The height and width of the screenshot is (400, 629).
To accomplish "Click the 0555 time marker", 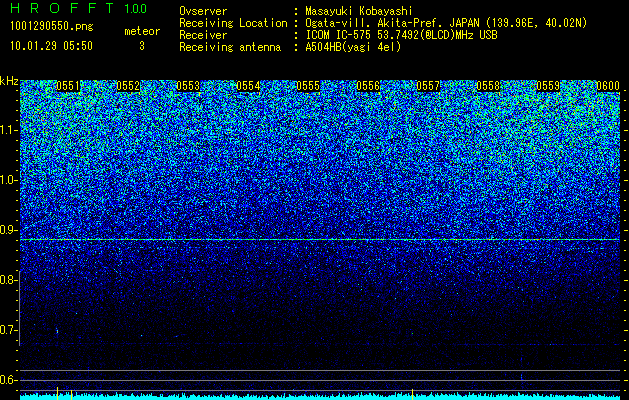I will (308, 86).
